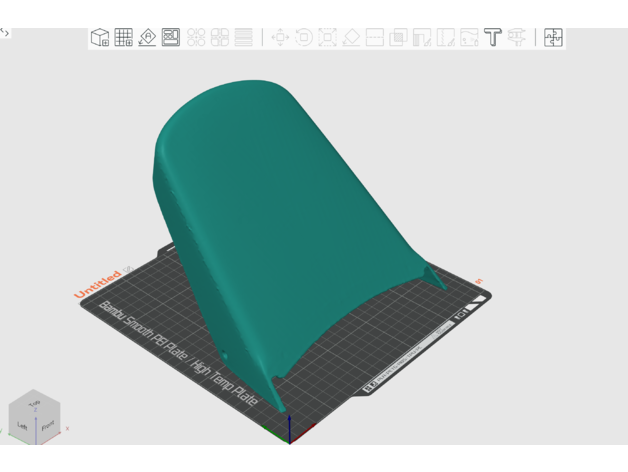This screenshot has width=628, height=472.
Task: Click the Untitled plate name label
Action: click(x=98, y=284)
